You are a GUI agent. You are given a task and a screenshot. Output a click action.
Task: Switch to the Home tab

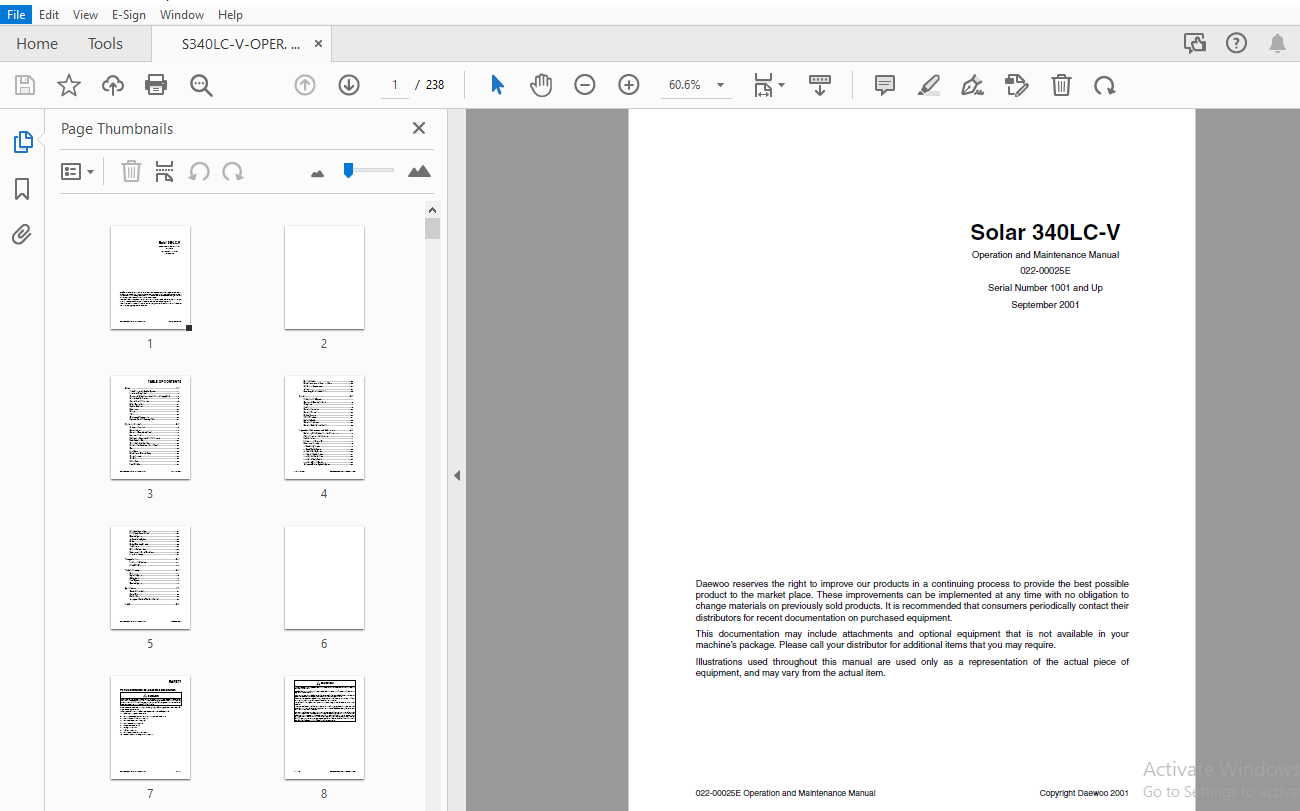point(37,43)
